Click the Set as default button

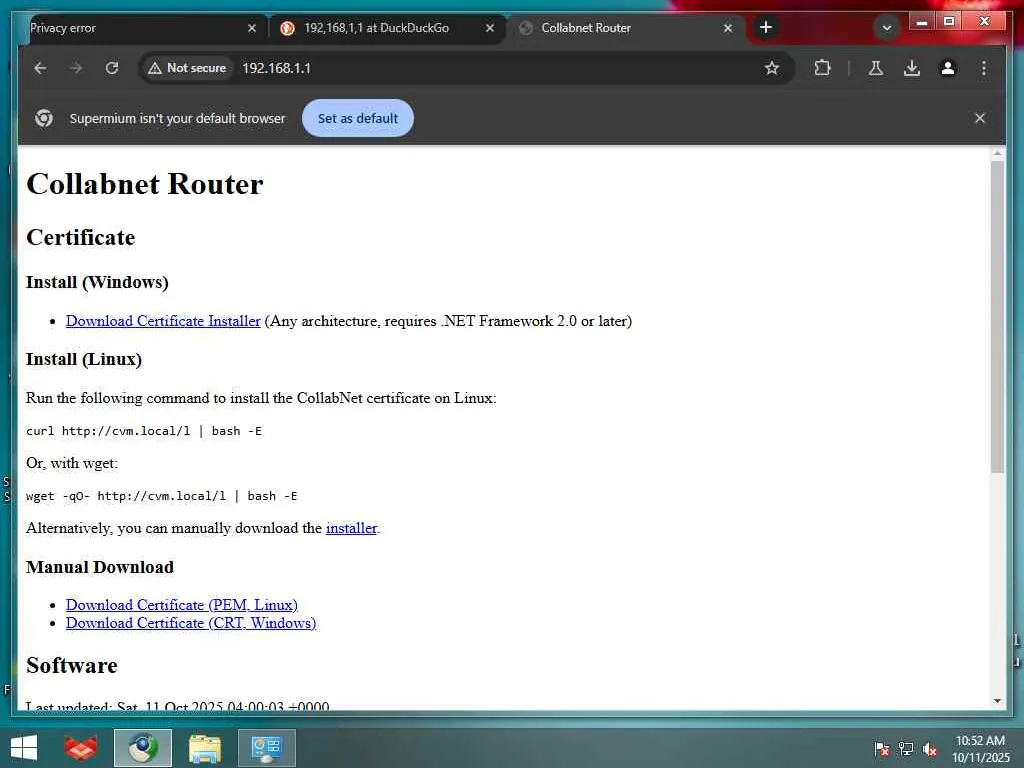coord(358,118)
